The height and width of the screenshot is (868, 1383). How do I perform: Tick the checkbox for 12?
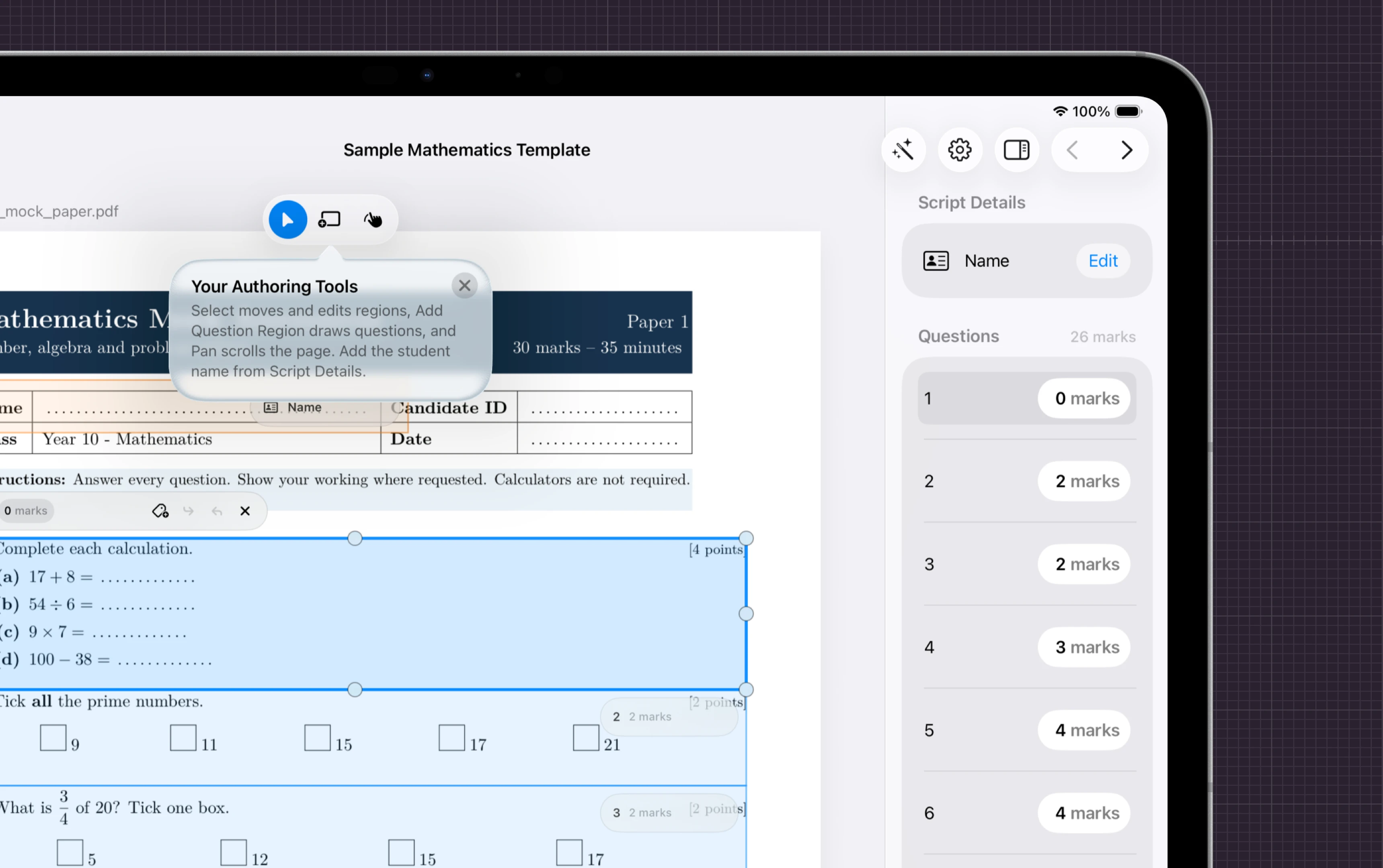(234, 853)
